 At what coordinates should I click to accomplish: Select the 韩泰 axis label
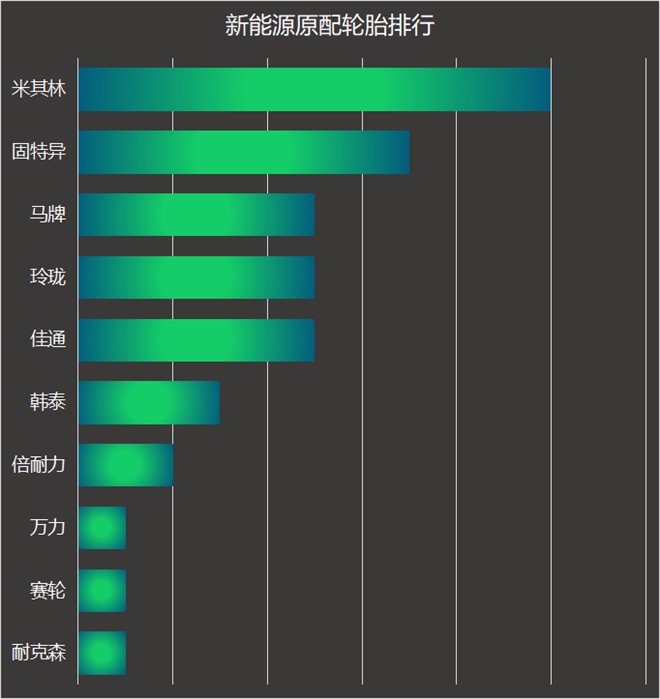click(48, 403)
